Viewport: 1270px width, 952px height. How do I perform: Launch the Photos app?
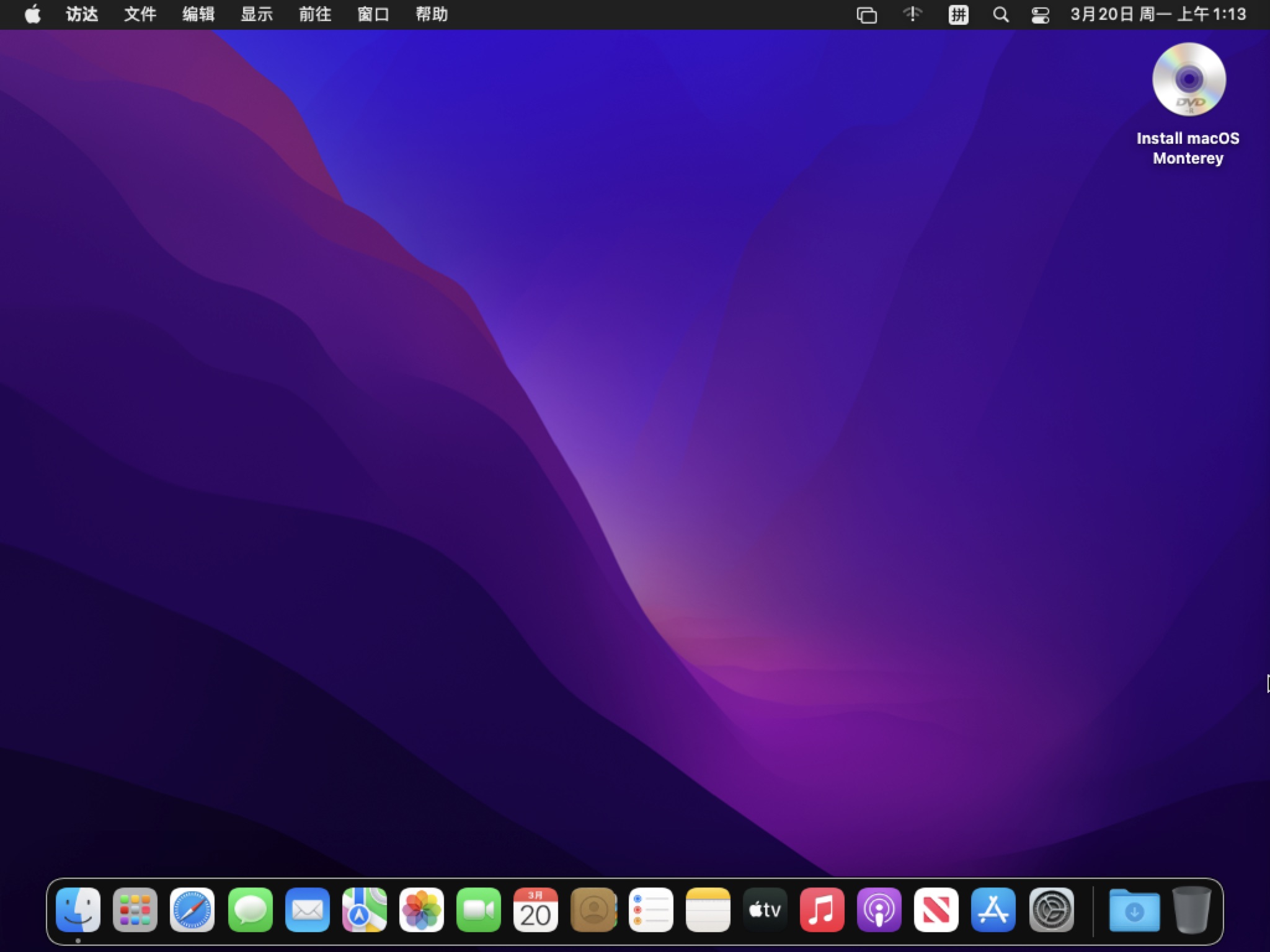click(422, 910)
